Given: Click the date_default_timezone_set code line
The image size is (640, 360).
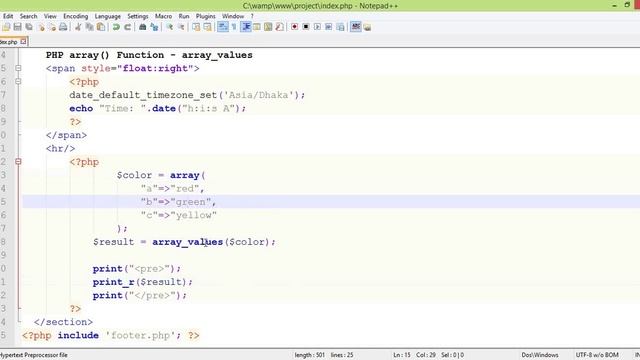Looking at the screenshot, I should click(x=187, y=95).
